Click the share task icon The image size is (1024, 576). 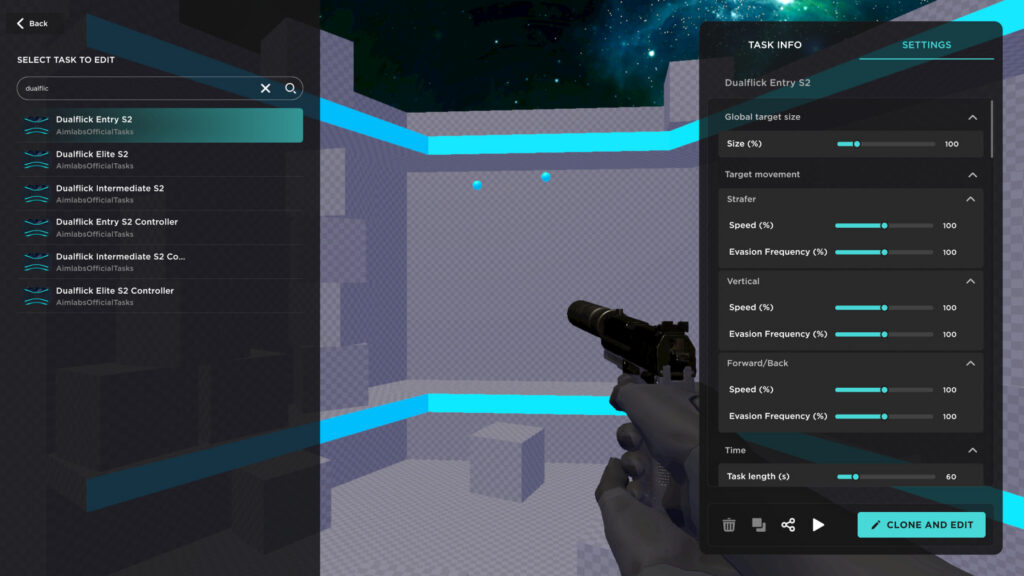(x=788, y=525)
